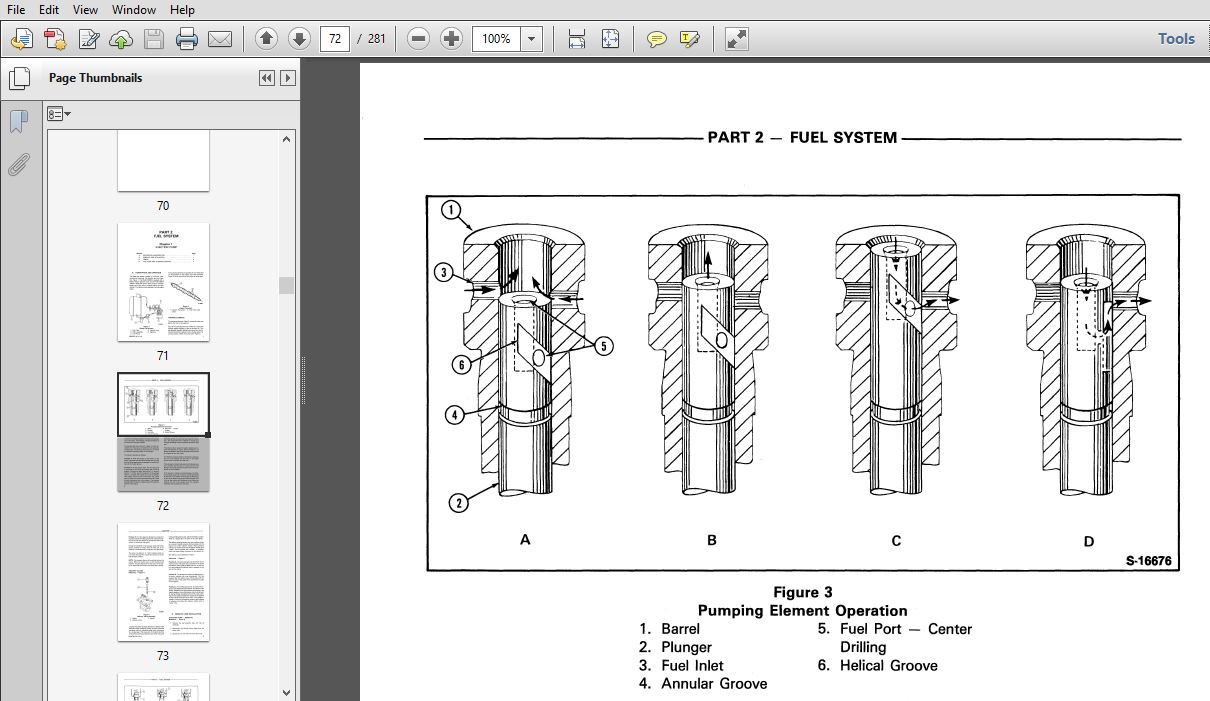Screen dimensions: 1210x701
Task: Click the Bookmarks sidebar icon
Action: click(x=18, y=121)
